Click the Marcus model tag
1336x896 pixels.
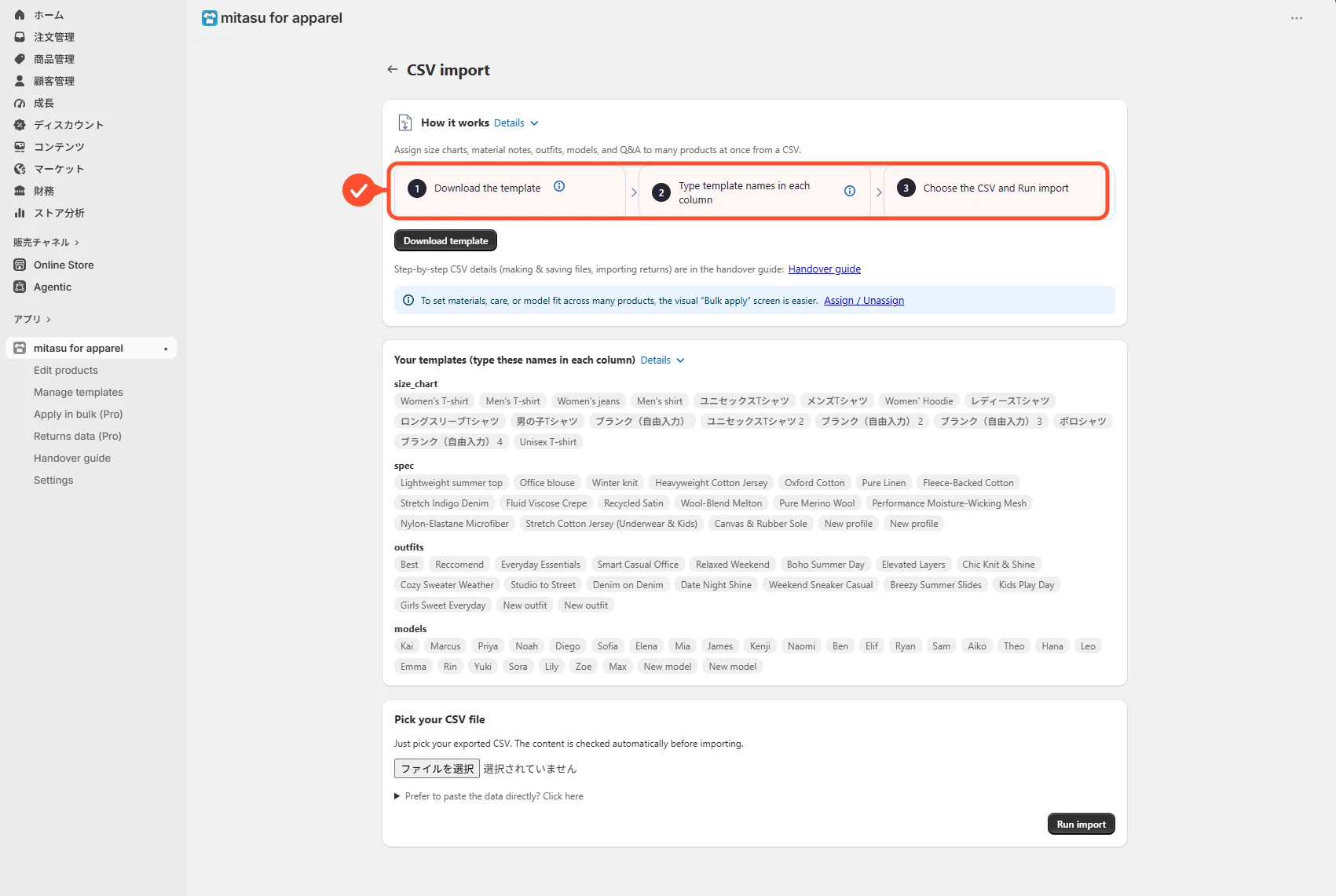point(445,646)
